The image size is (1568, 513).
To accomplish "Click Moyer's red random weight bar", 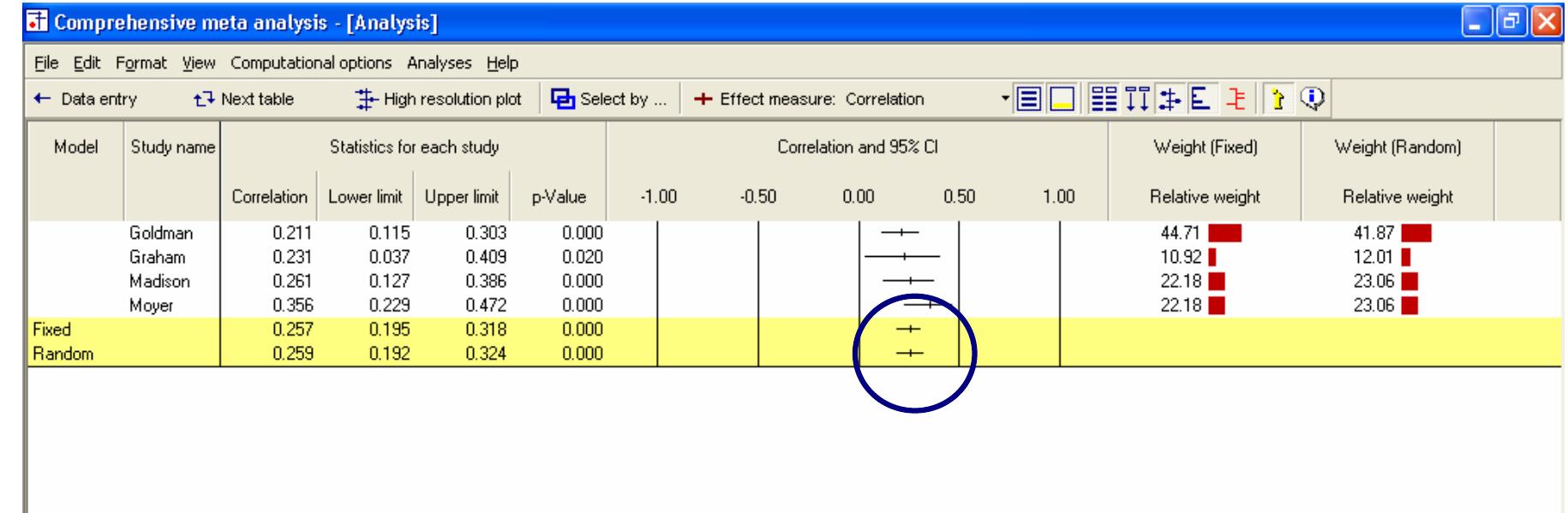I will [1409, 305].
